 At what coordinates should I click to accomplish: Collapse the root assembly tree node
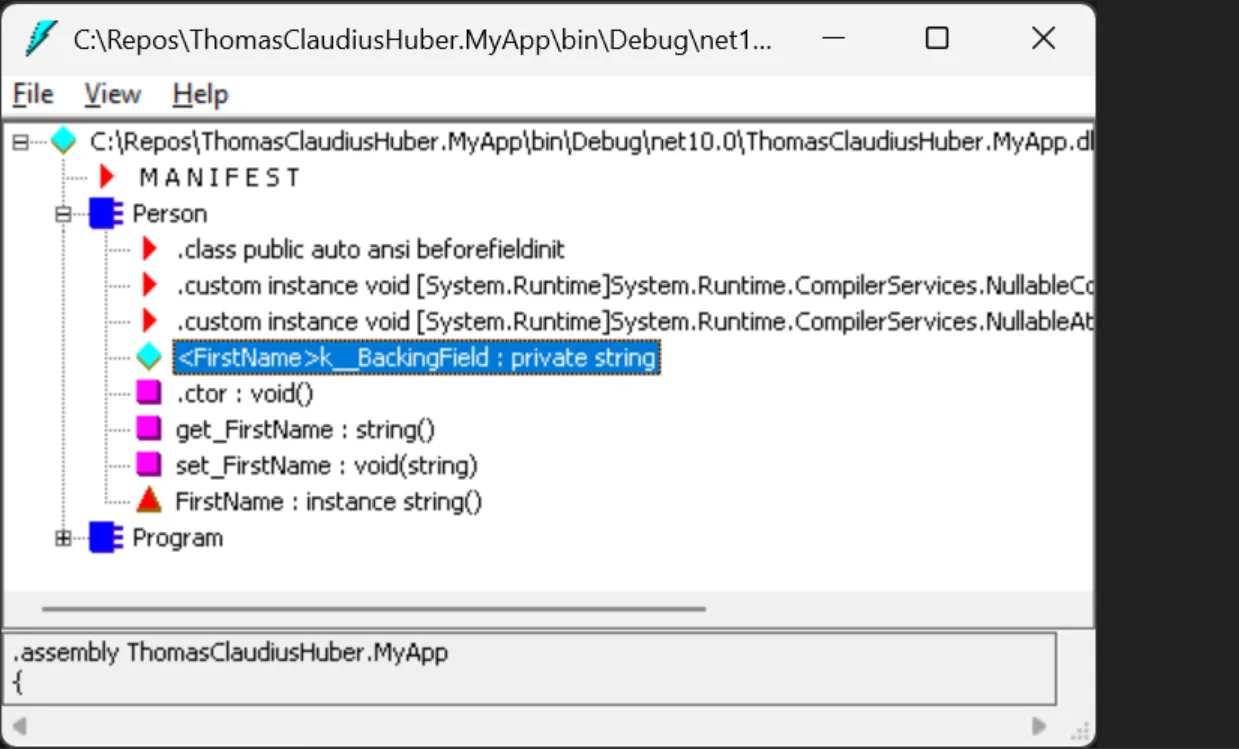tap(20, 142)
